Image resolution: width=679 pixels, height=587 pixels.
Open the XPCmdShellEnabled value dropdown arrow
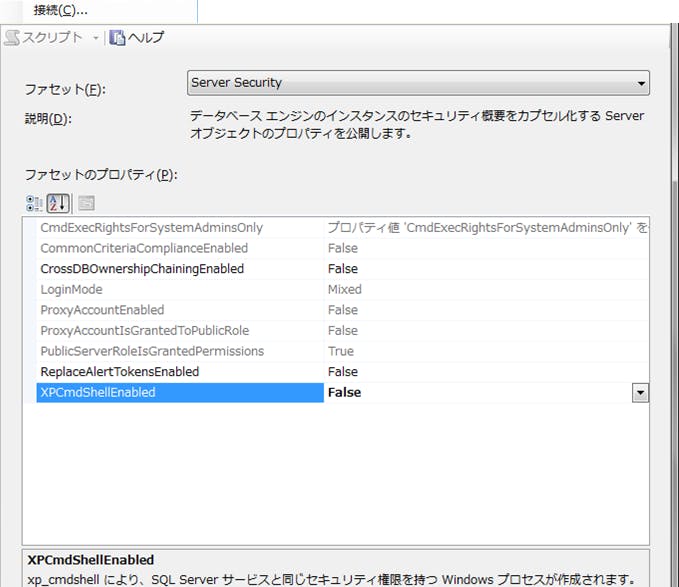pyautogui.click(x=640, y=393)
